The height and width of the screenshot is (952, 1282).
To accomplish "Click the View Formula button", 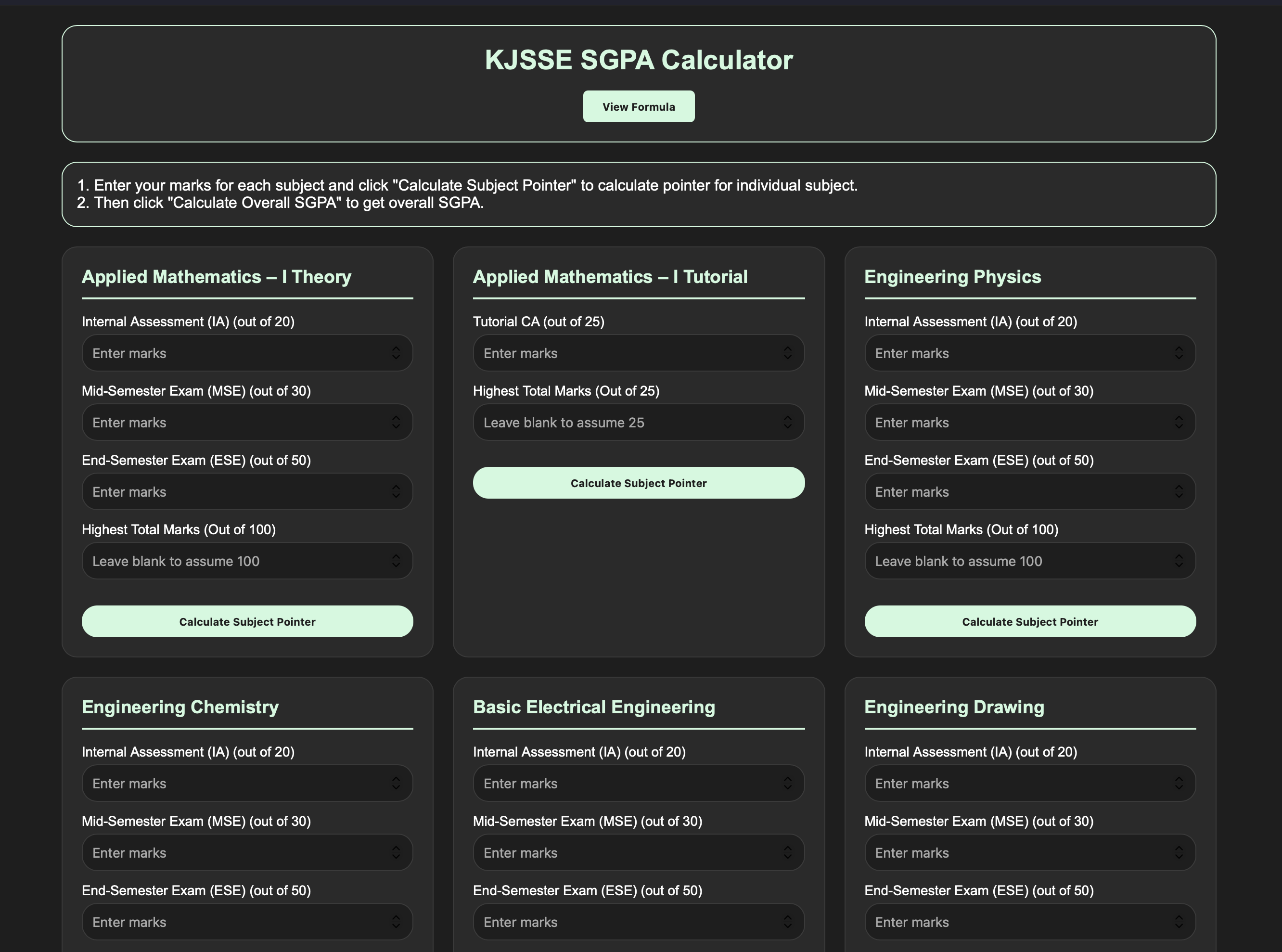I will click(639, 106).
